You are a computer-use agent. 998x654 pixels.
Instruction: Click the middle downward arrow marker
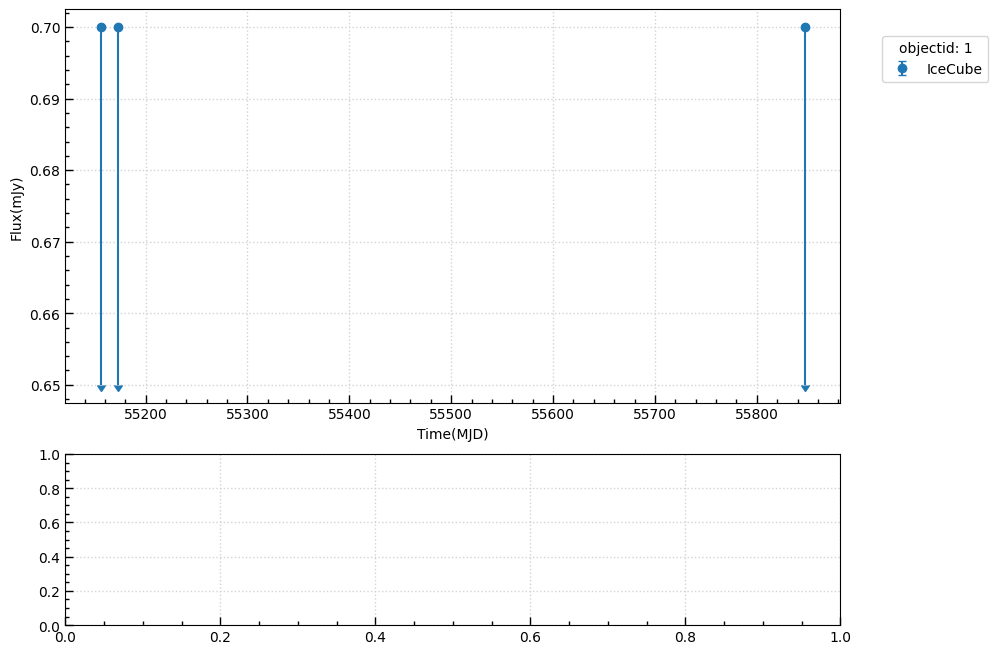[118, 385]
